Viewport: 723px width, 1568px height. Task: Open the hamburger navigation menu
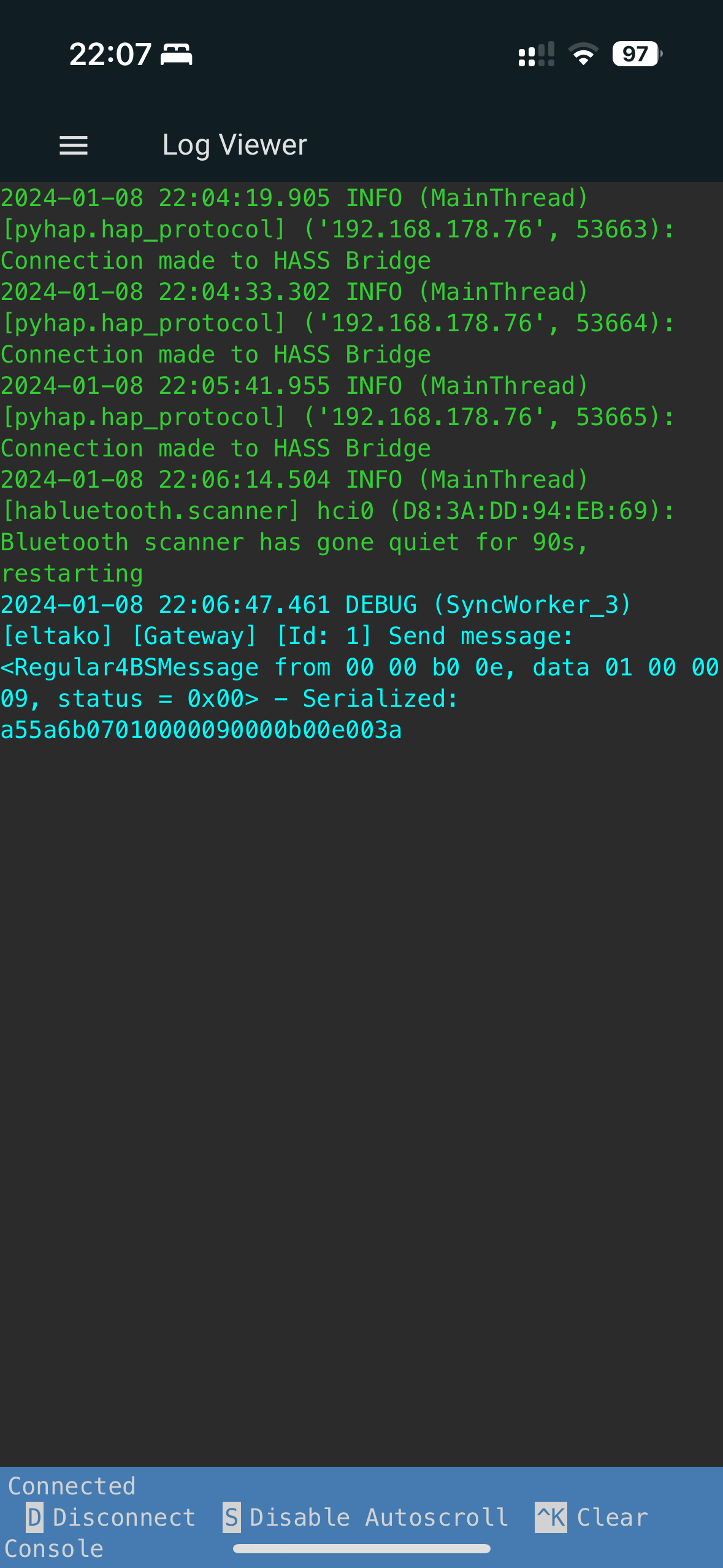tap(74, 145)
